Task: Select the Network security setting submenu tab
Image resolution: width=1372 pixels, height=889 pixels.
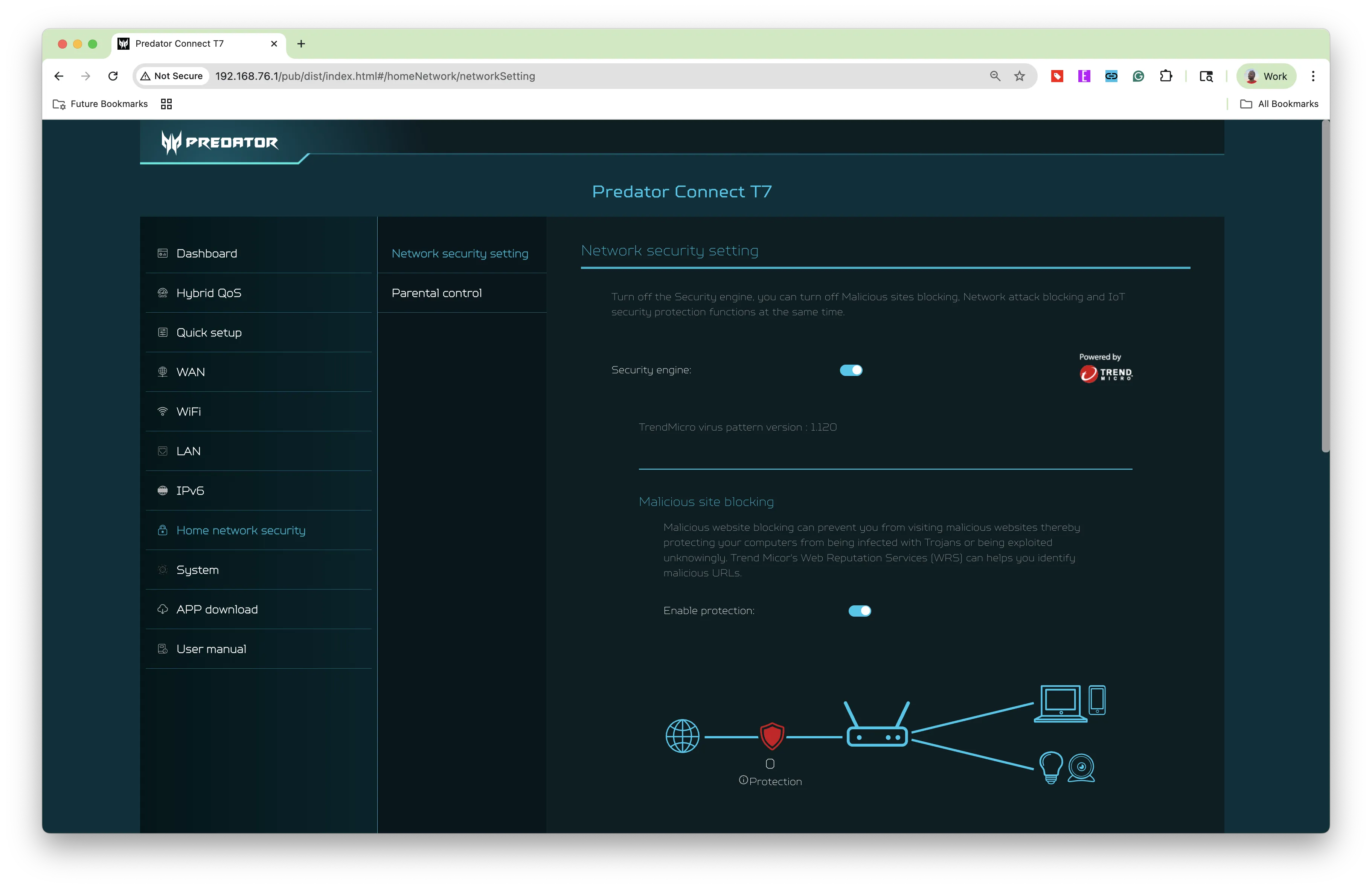Action: (x=462, y=253)
